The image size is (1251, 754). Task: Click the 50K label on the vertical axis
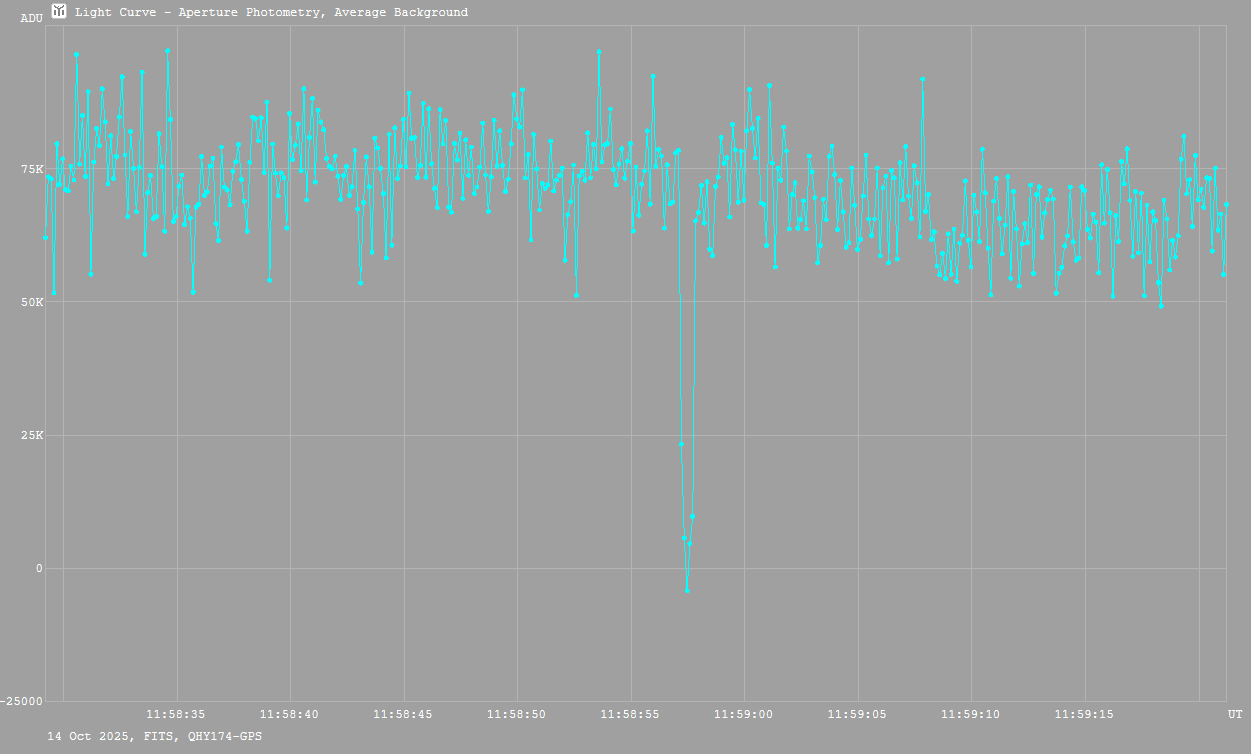pos(32,302)
